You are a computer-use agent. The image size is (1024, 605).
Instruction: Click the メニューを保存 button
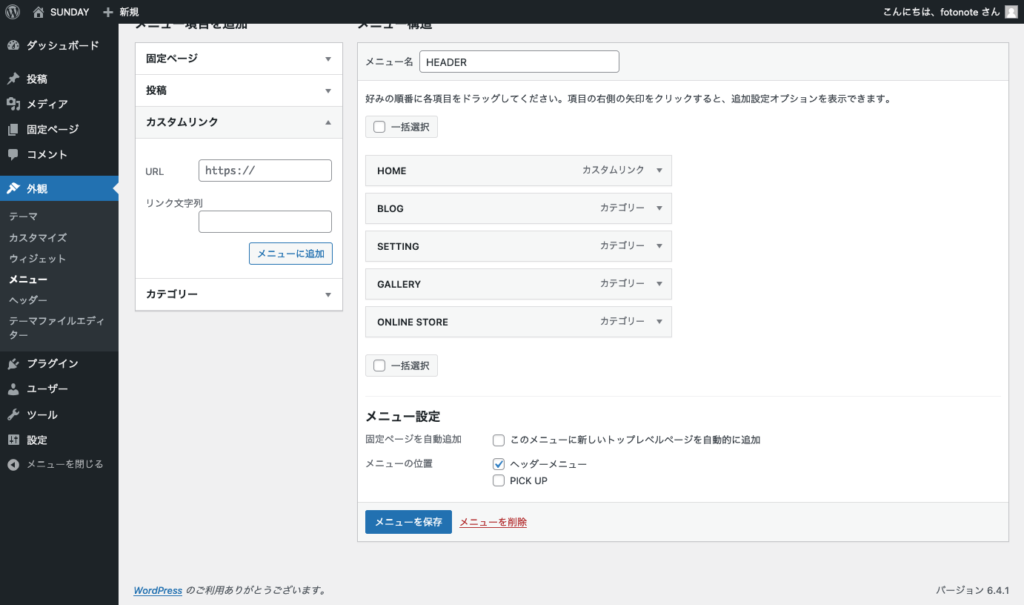(408, 522)
